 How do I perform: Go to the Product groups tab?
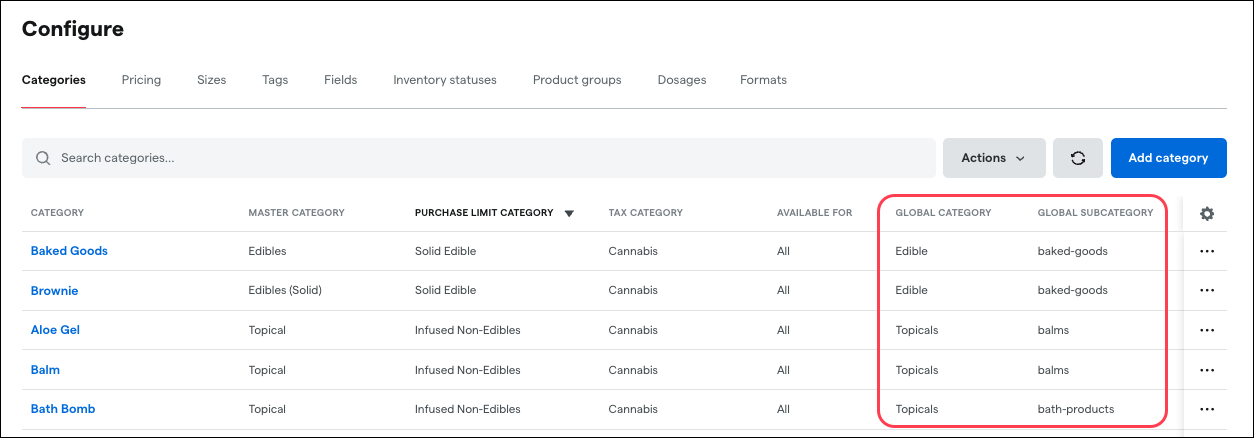[x=577, y=80]
